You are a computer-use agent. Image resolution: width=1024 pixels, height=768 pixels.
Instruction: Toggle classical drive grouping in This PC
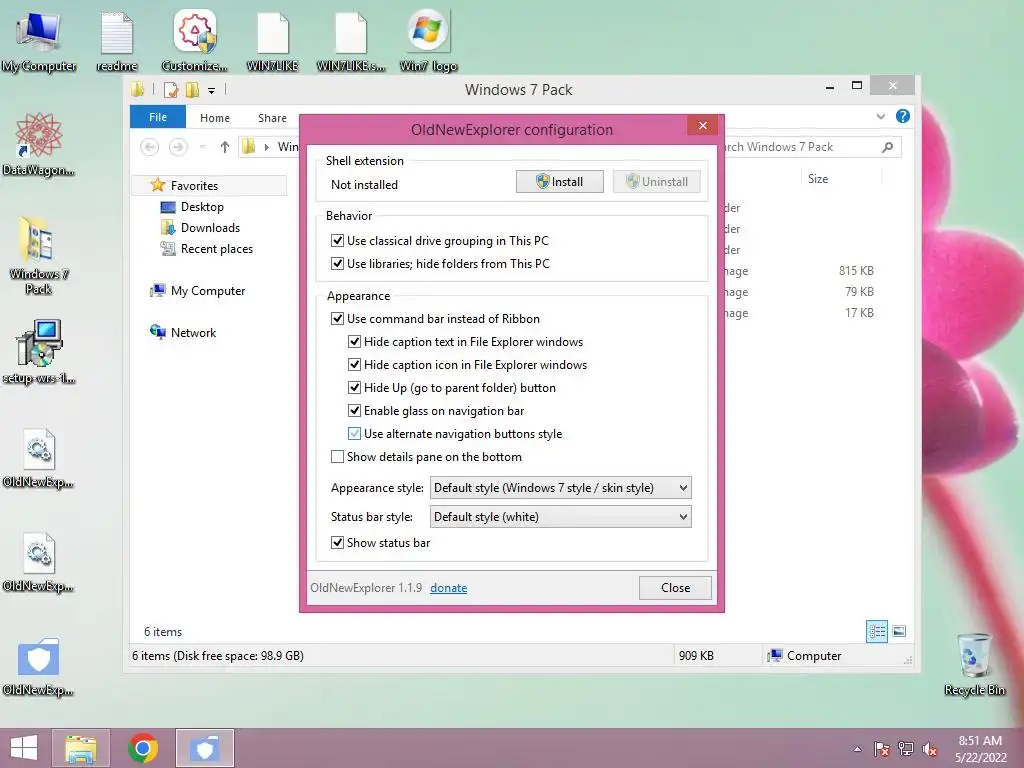pyautogui.click(x=338, y=240)
